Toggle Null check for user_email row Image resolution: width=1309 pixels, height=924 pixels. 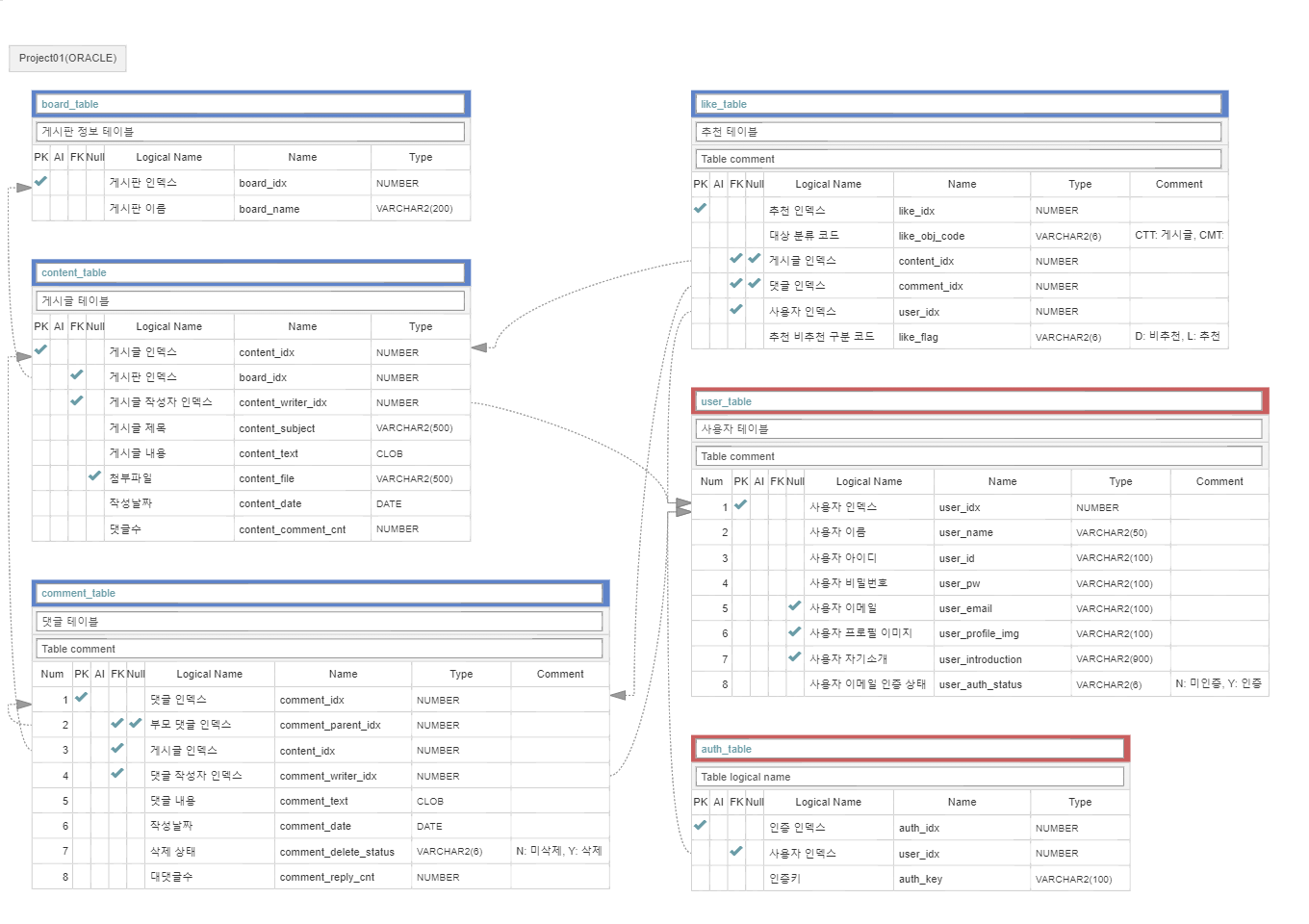coord(795,607)
